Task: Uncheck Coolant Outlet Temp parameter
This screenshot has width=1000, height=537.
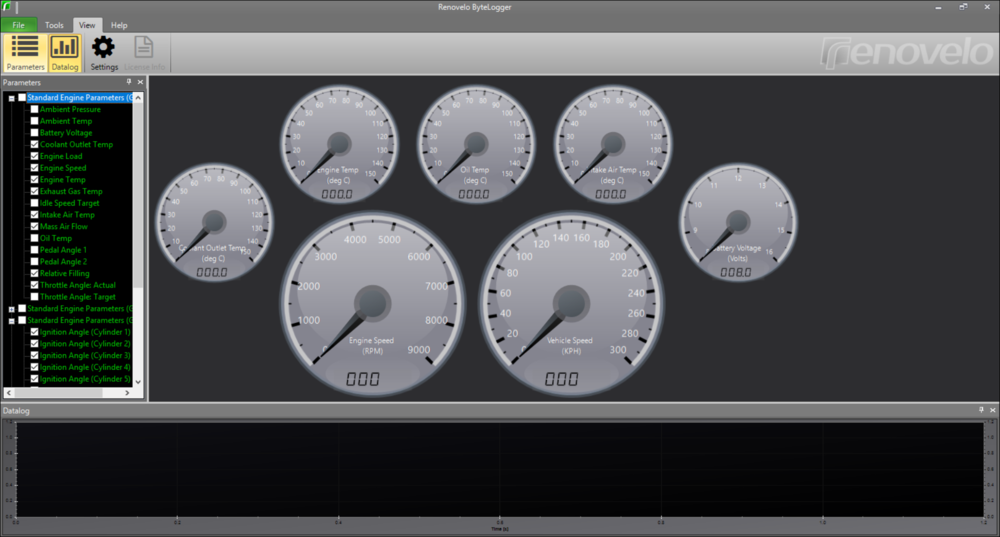Action: click(x=34, y=144)
